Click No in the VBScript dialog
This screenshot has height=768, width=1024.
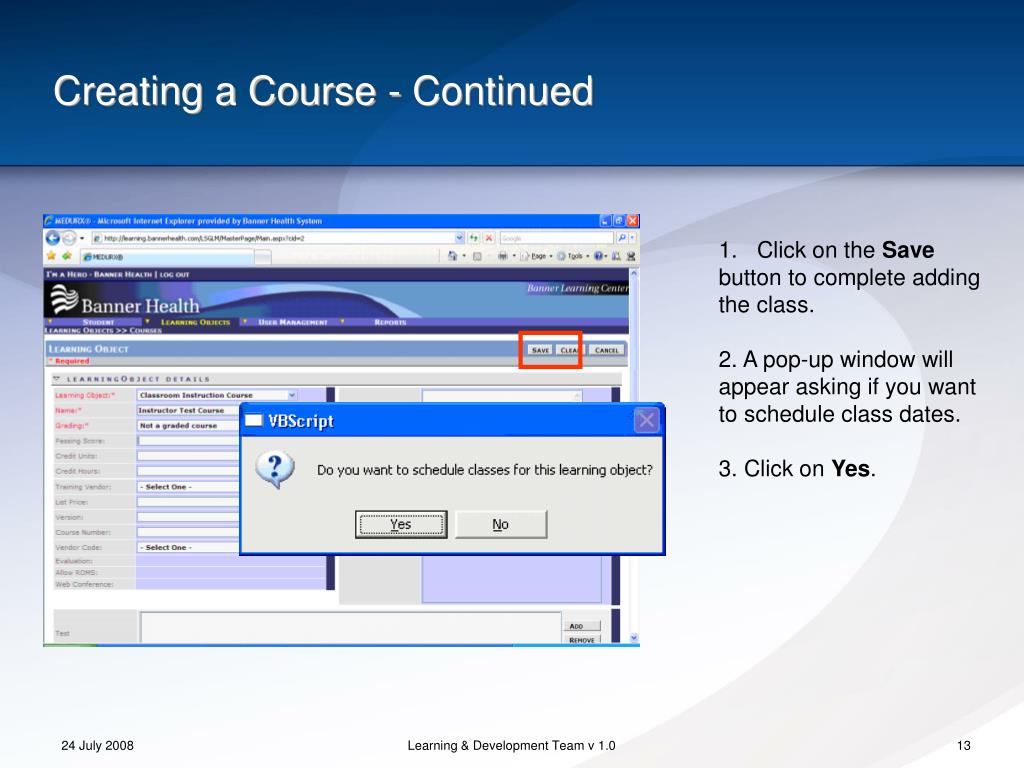pos(501,524)
